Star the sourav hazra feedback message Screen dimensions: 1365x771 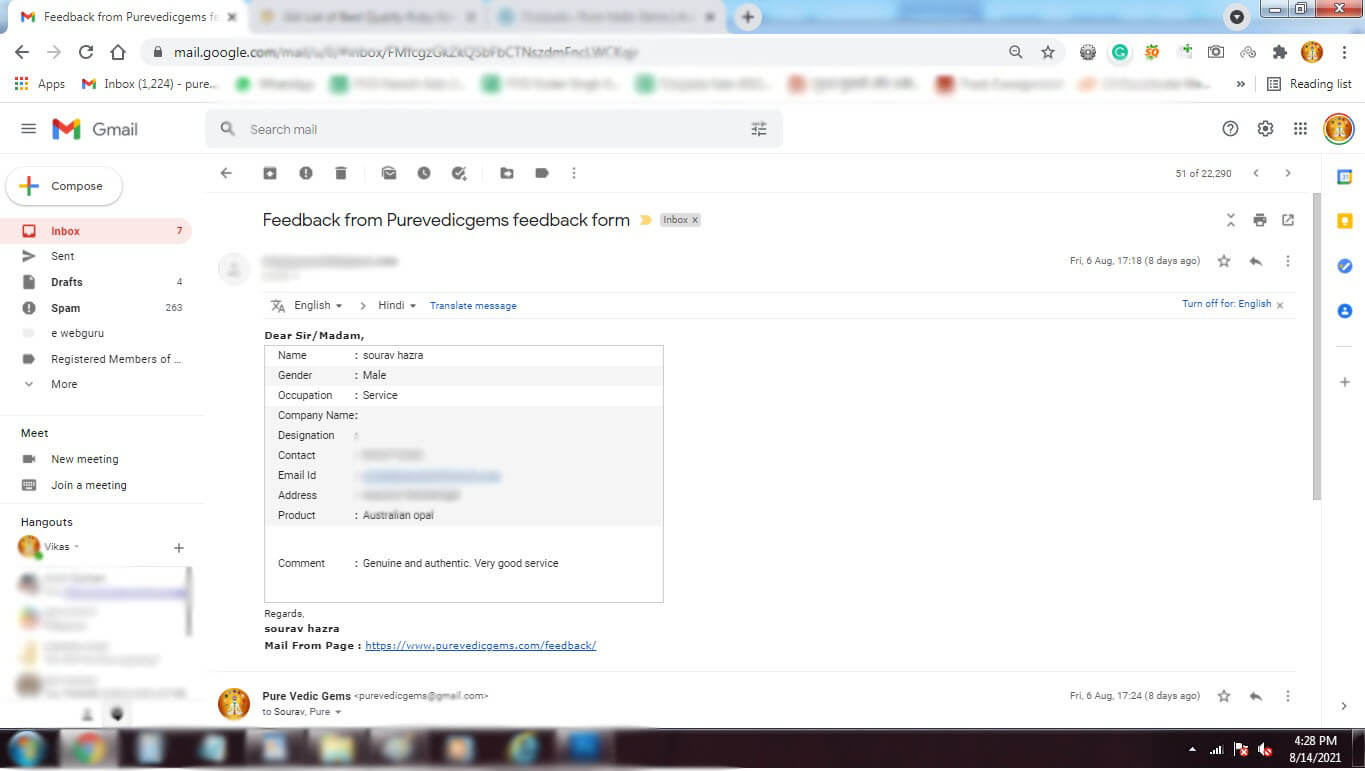pos(1224,261)
